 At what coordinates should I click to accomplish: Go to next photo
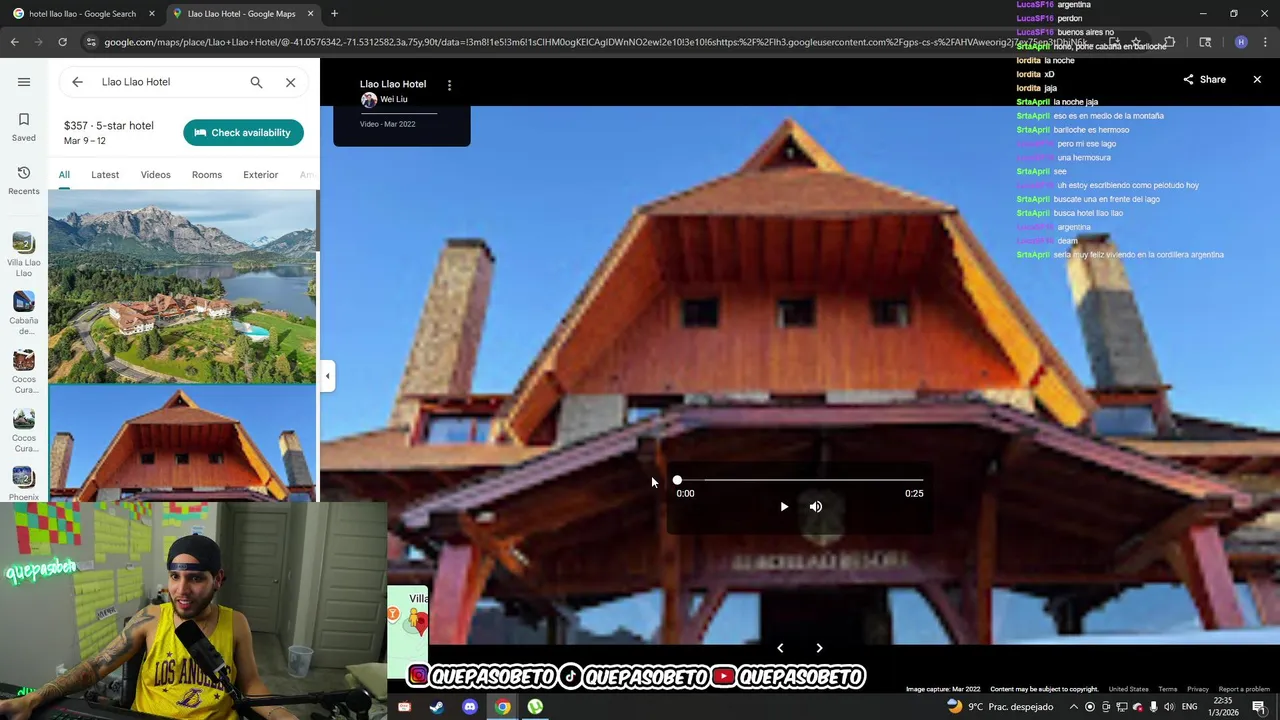point(819,648)
